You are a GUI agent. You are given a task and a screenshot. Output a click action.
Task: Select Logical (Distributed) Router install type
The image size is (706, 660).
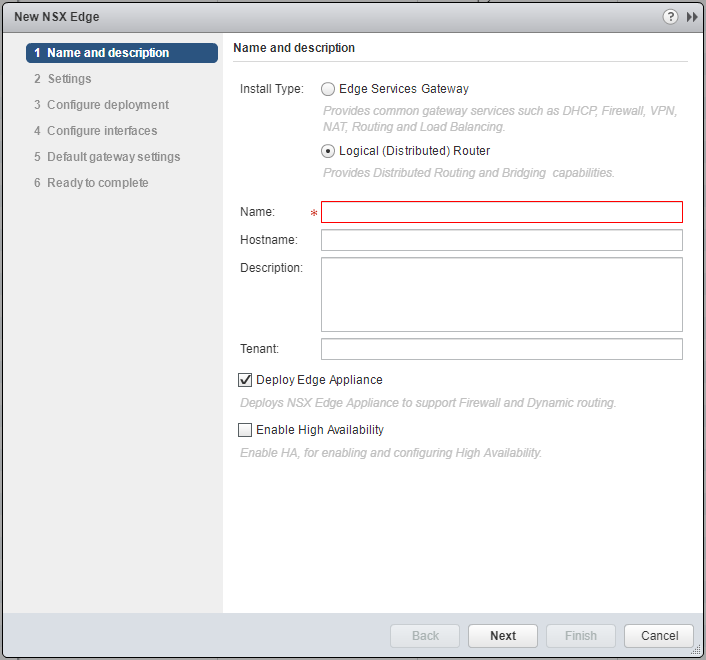pos(328,151)
